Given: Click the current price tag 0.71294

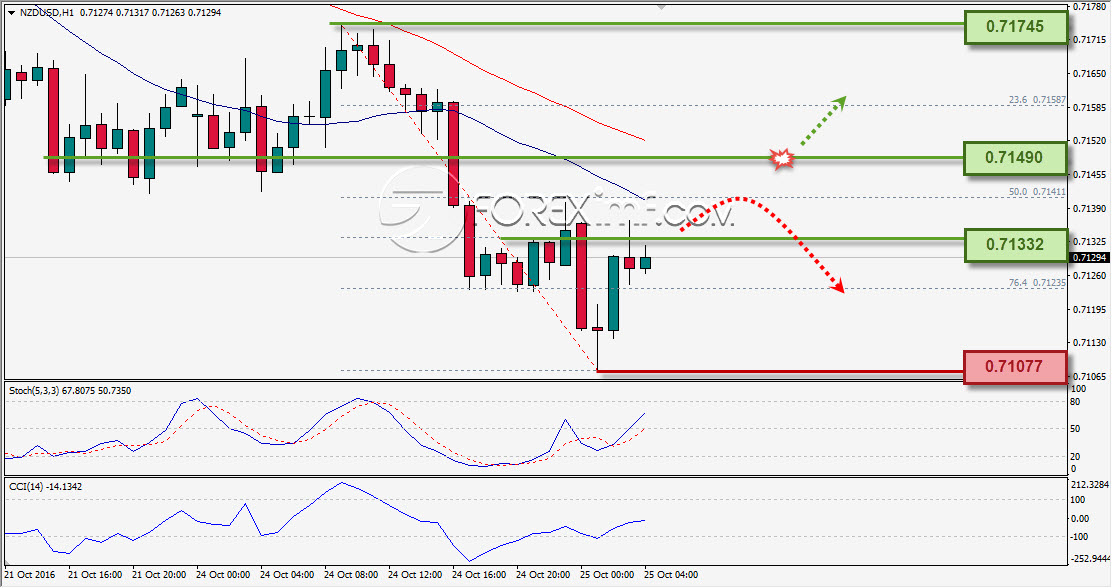Looking at the screenshot, I should point(1089,258).
